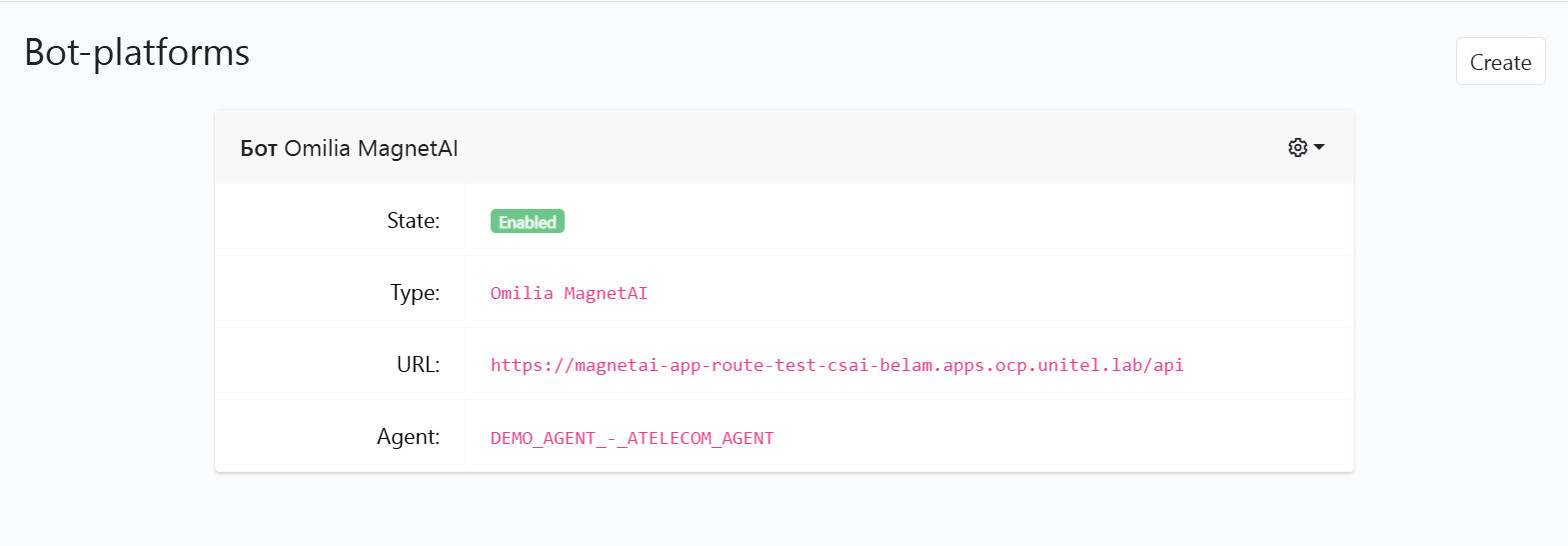
Task: Click the Agent: label
Action: (x=408, y=436)
